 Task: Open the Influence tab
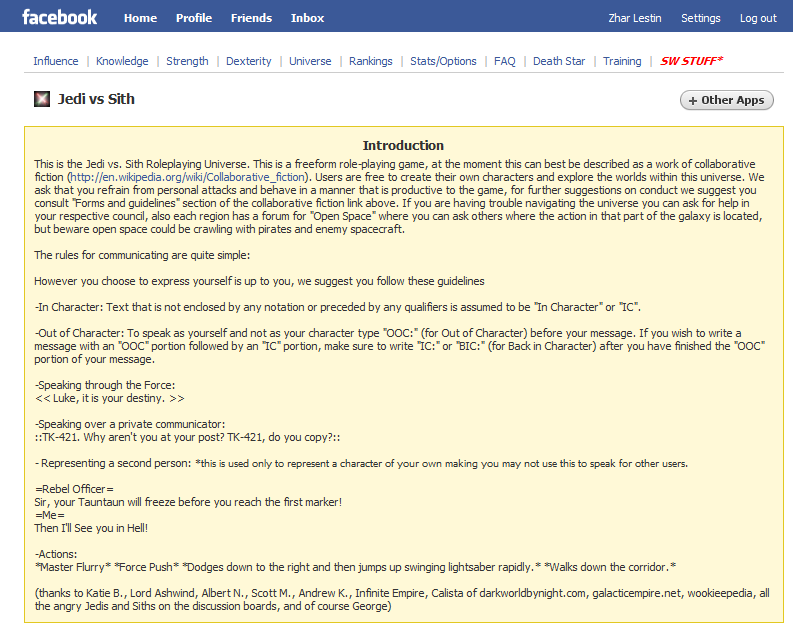56,61
